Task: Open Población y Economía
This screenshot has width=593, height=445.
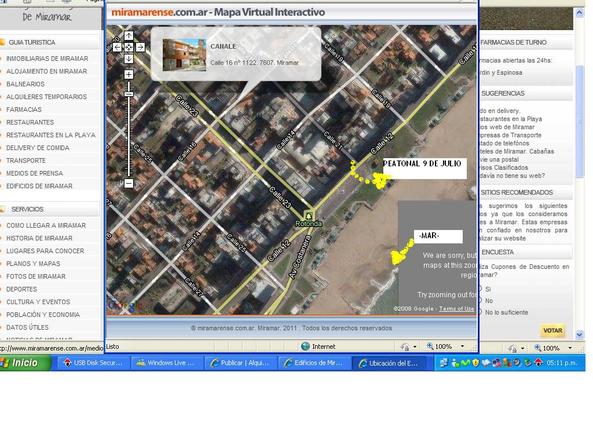Action: point(43,315)
